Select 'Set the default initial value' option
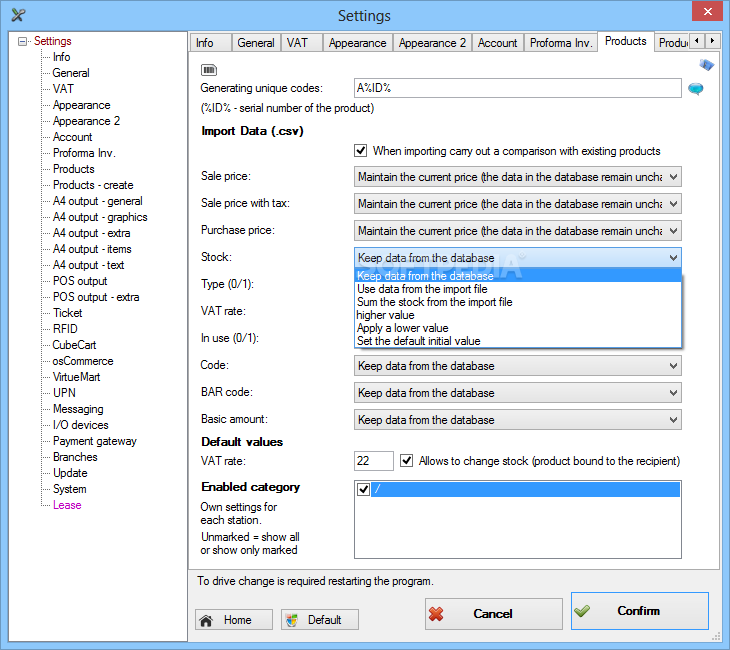730x650 pixels. pos(518,341)
